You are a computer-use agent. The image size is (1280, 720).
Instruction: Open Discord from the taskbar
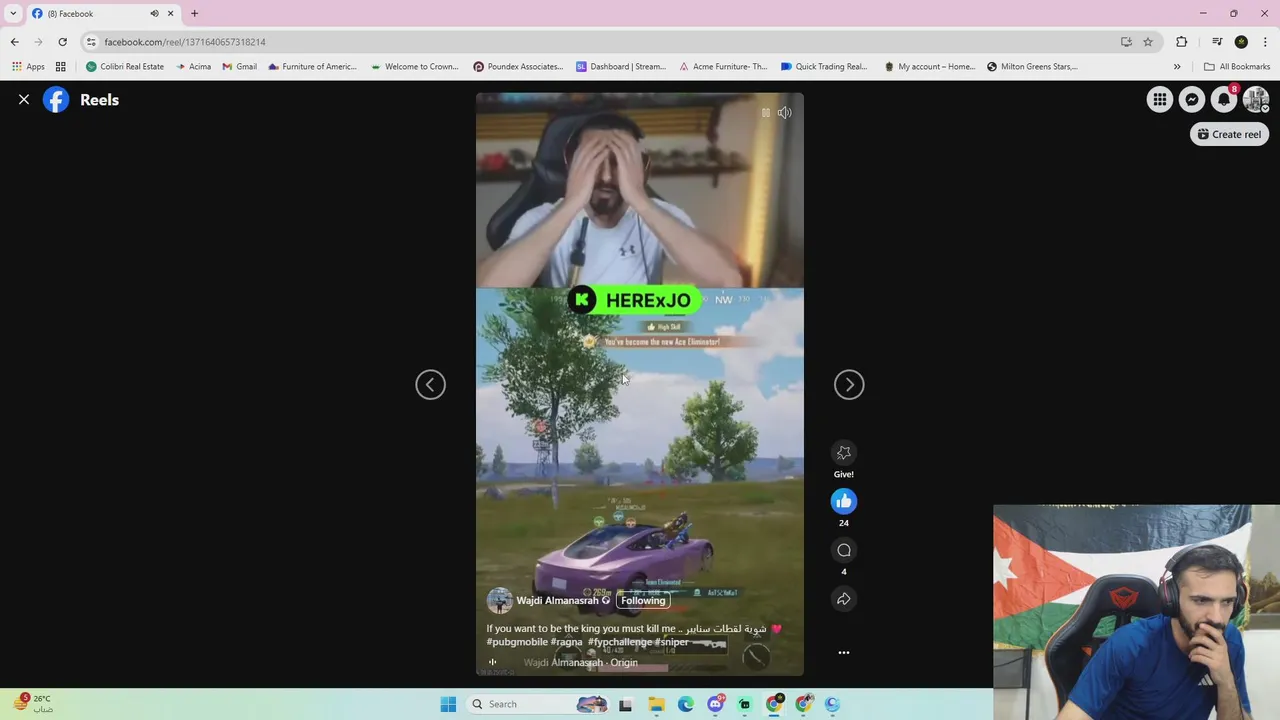pyautogui.click(x=715, y=704)
